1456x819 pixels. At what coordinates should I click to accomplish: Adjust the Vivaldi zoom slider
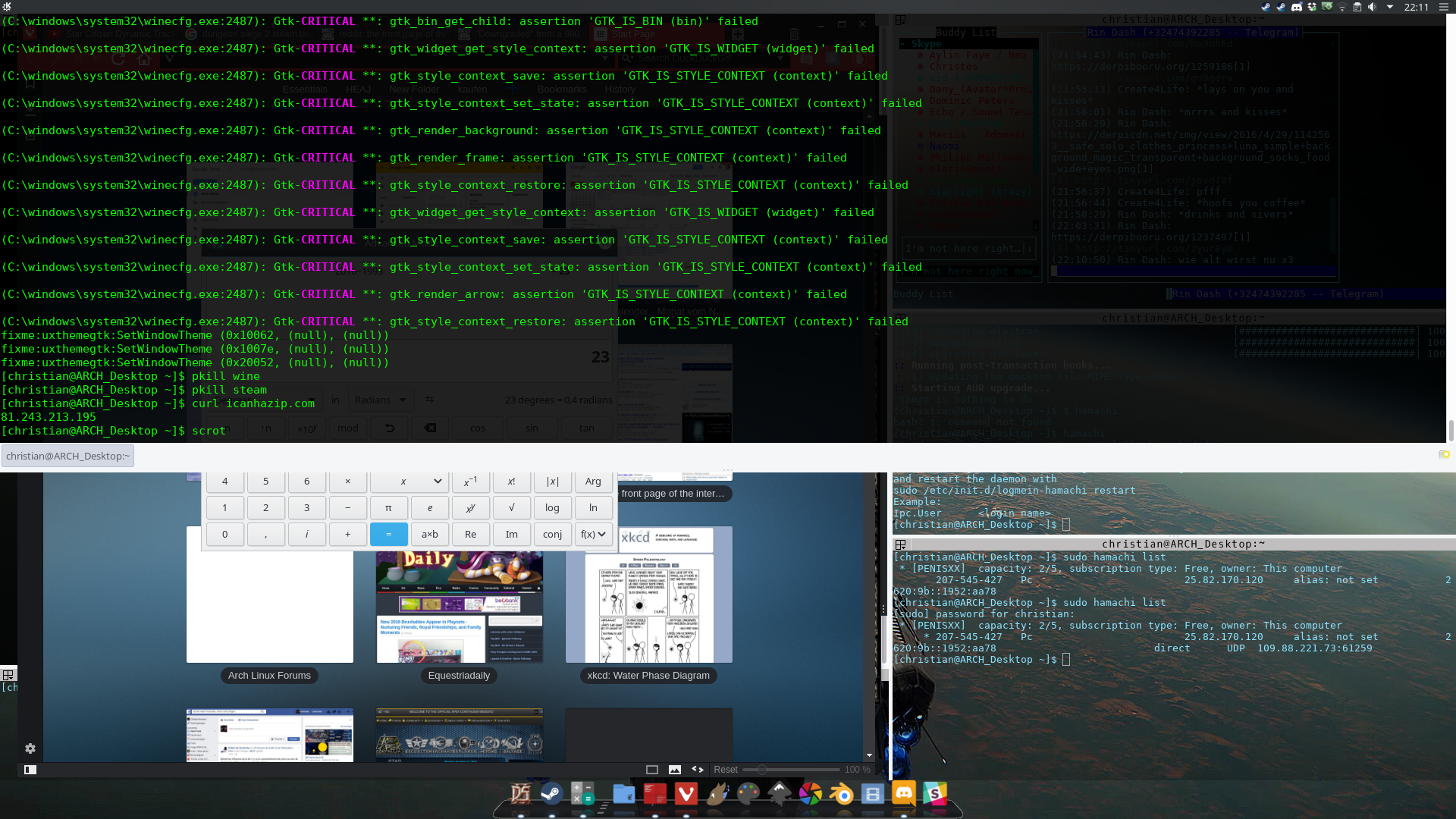[791, 770]
